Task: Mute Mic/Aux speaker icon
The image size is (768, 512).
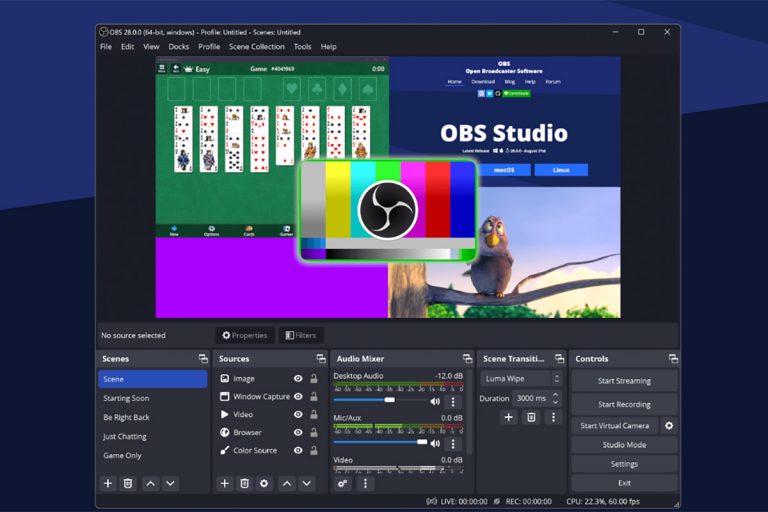Action: click(x=435, y=443)
